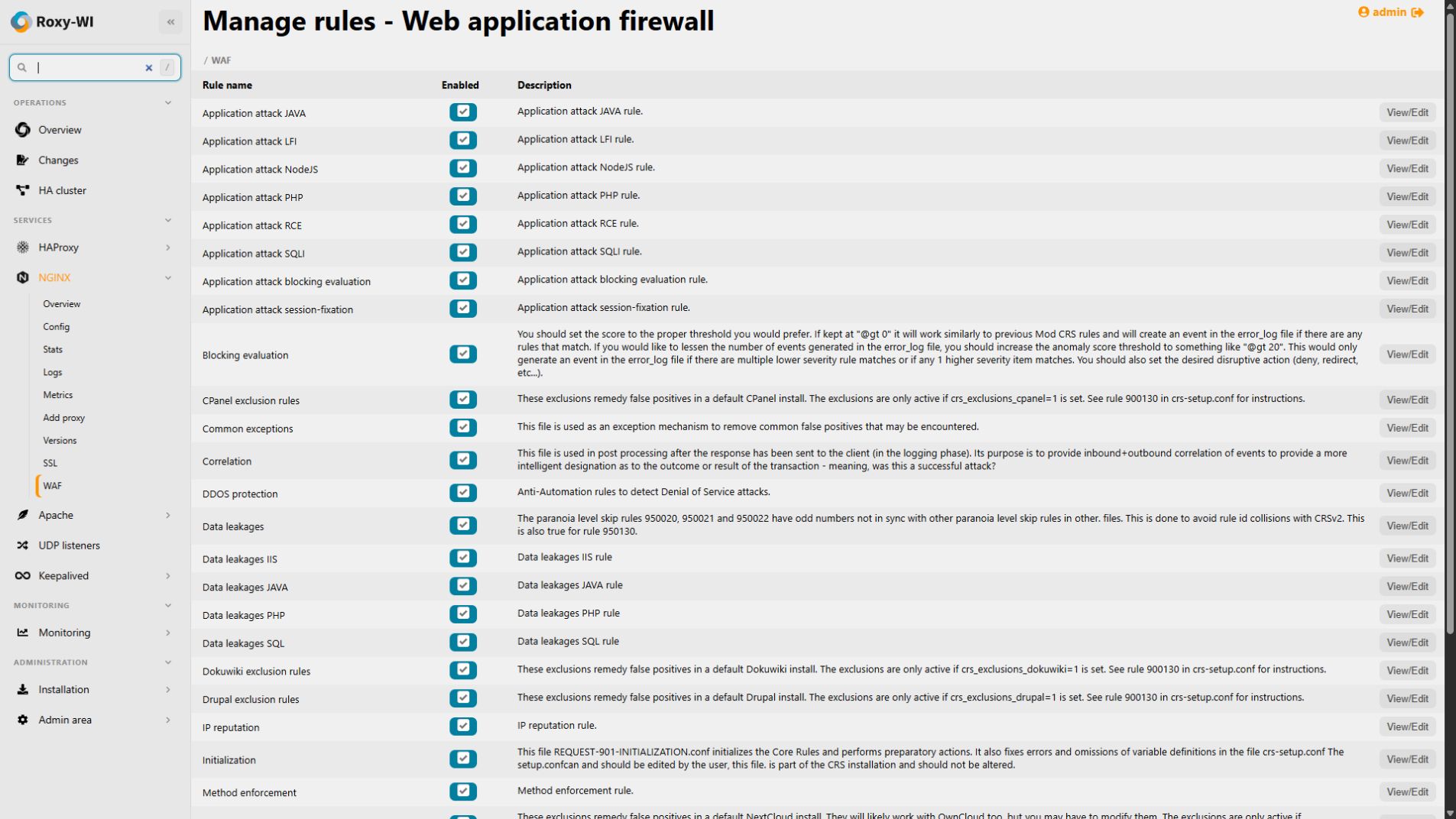
Task: View/Edit the CPanel exclusion rules
Action: coord(1407,400)
